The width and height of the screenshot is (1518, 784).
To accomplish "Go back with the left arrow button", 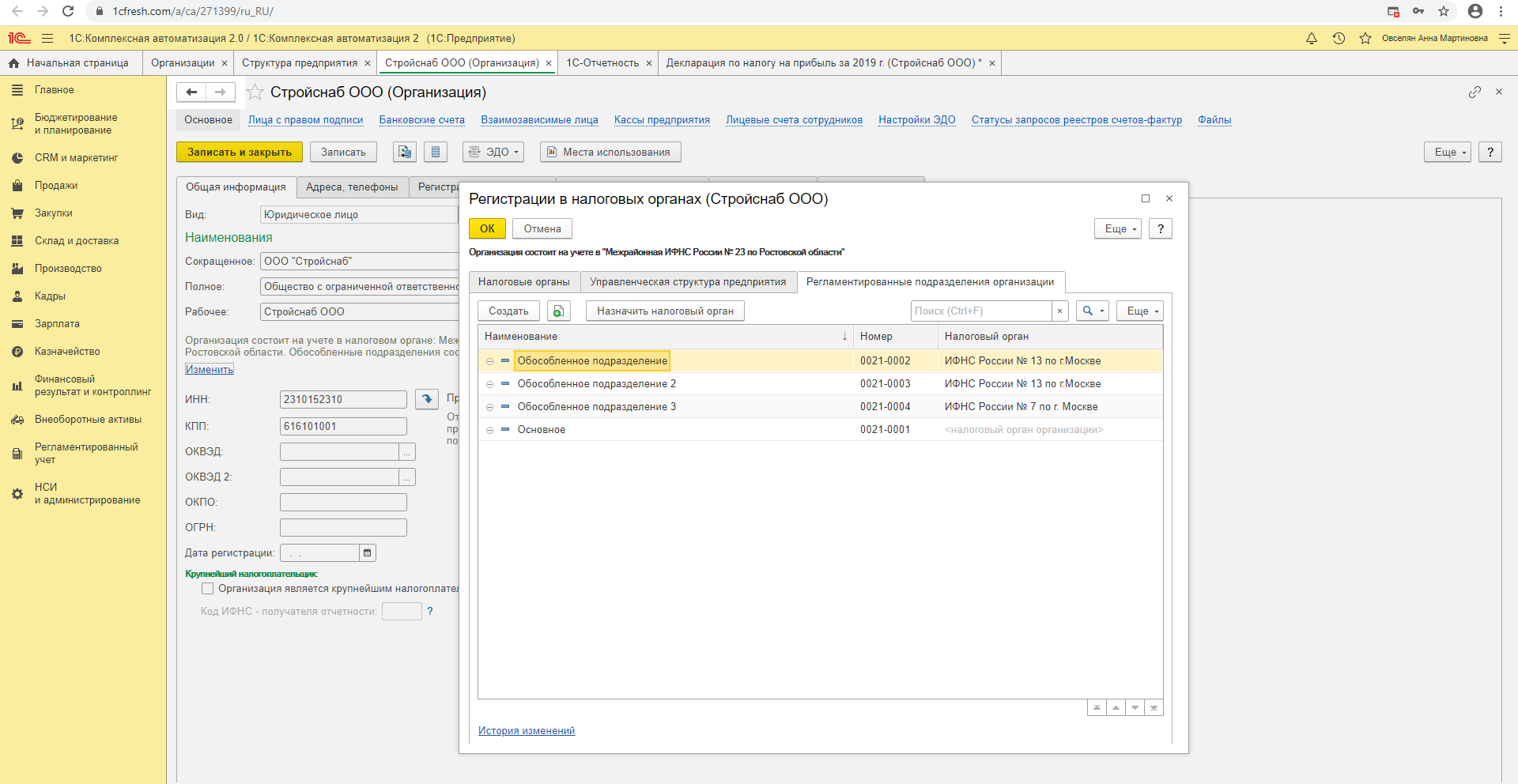I will pyautogui.click(x=191, y=92).
